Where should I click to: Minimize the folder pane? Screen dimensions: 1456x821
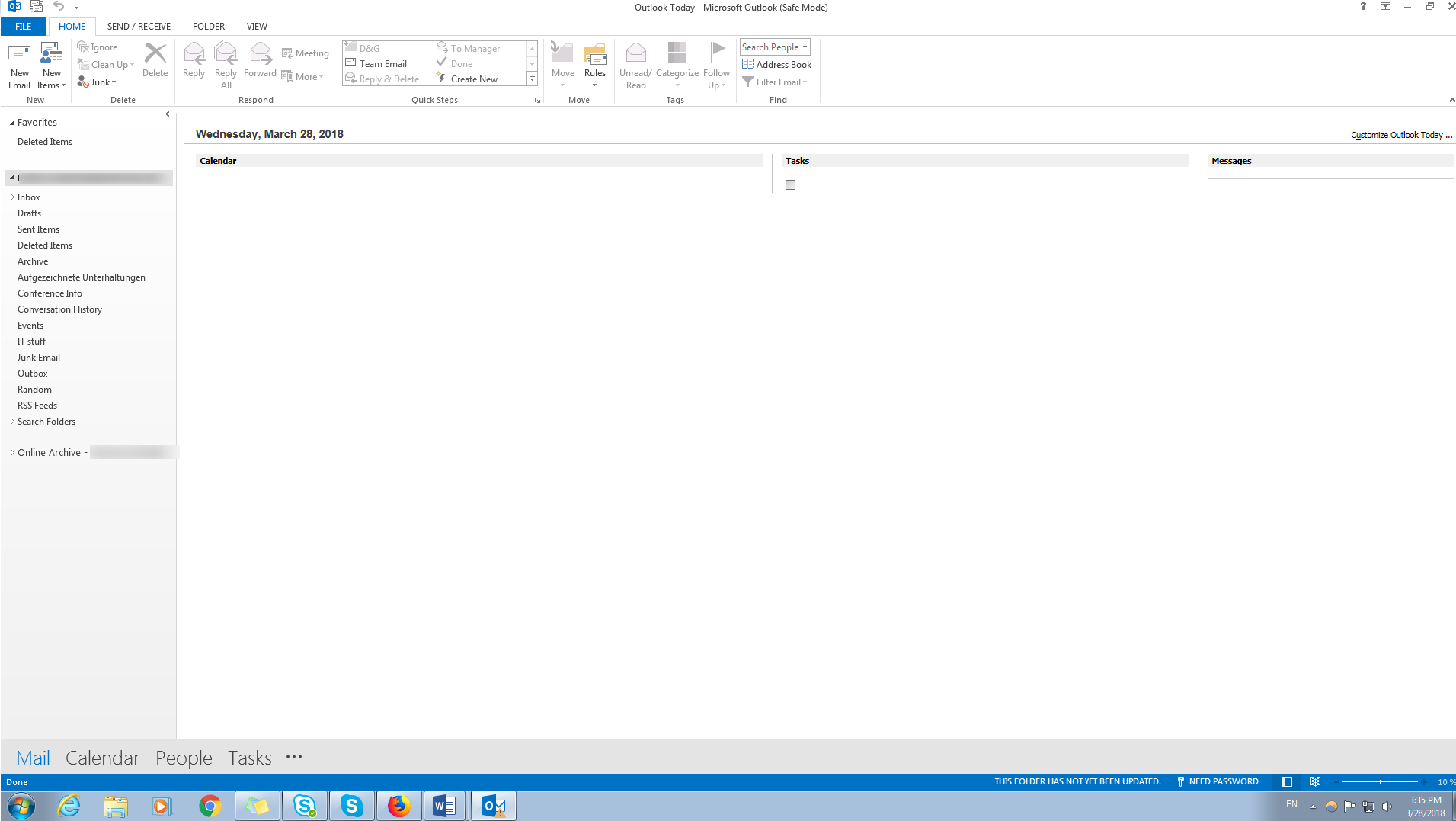click(168, 114)
